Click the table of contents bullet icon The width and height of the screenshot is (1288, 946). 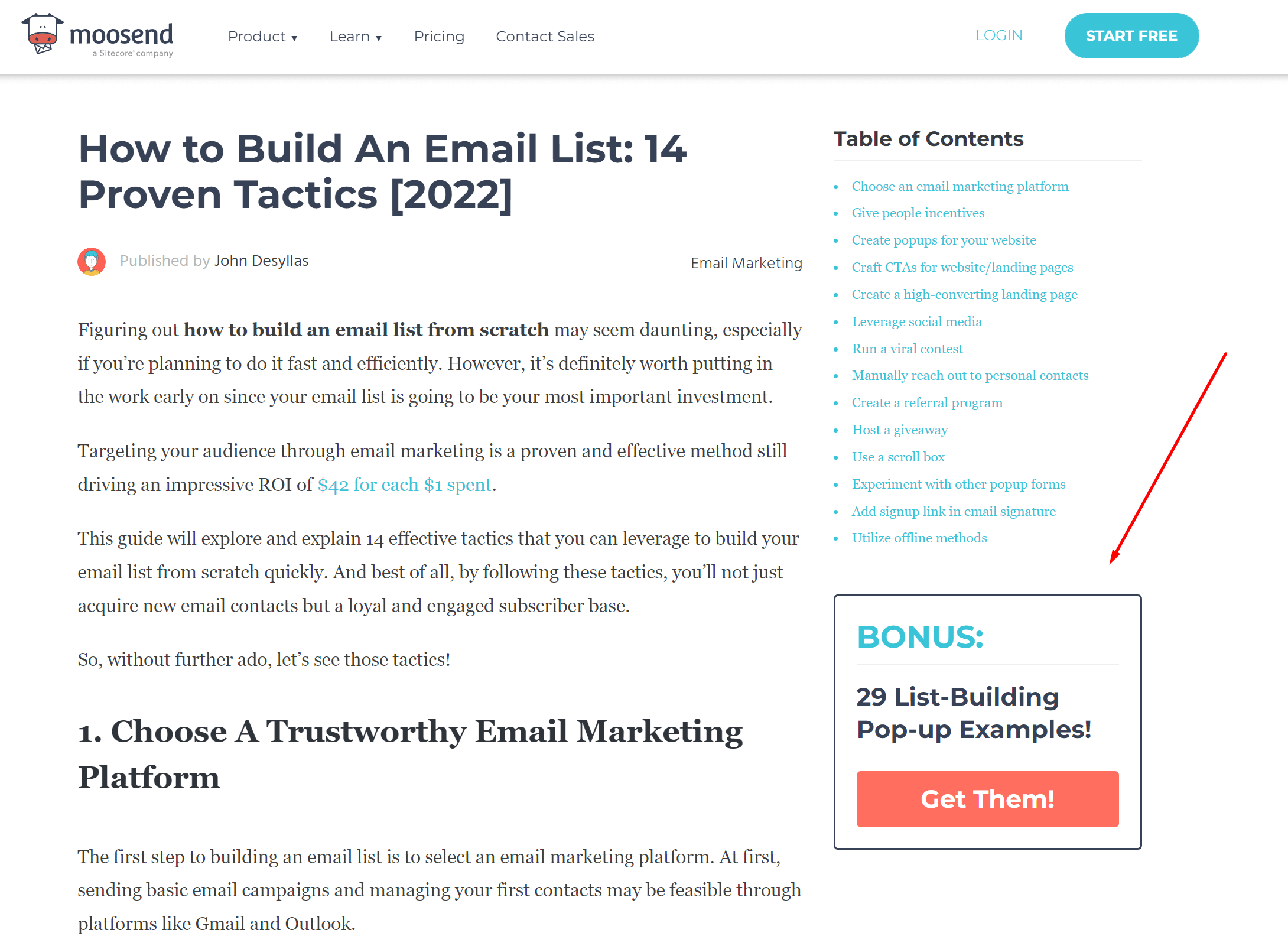point(838,186)
